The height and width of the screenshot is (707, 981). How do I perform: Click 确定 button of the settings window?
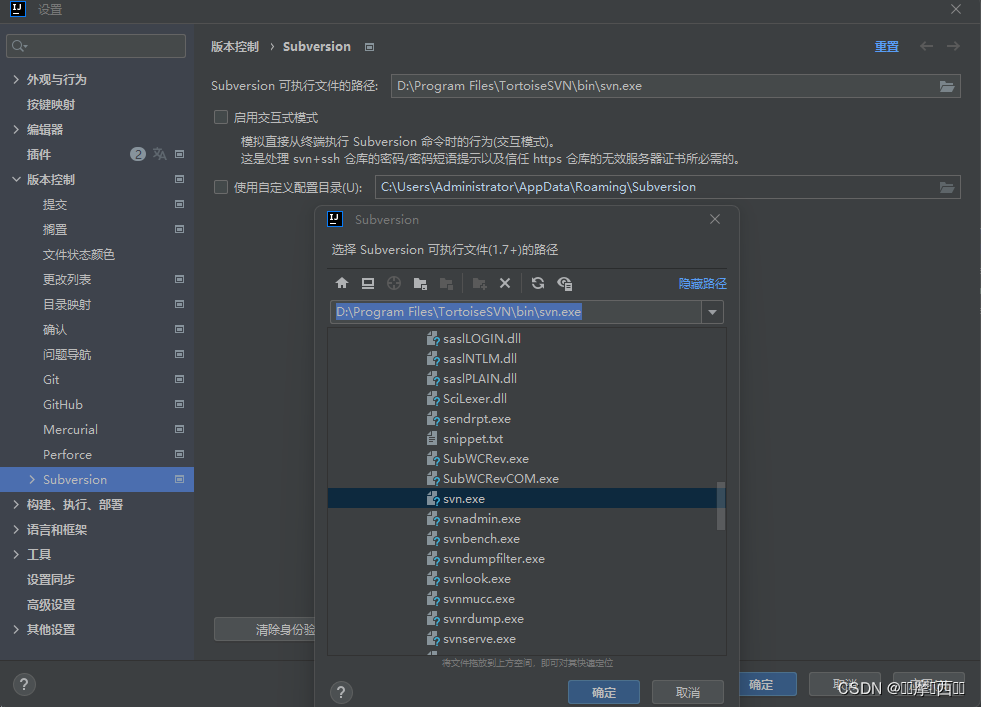point(768,684)
